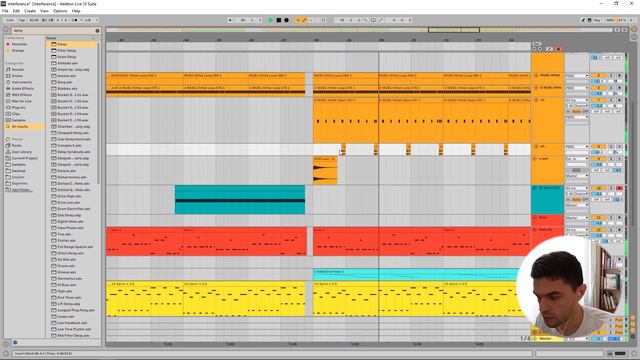Select Chopped Delay preset in results
Image resolution: width=640 pixels, height=360 pixels.
73,133
